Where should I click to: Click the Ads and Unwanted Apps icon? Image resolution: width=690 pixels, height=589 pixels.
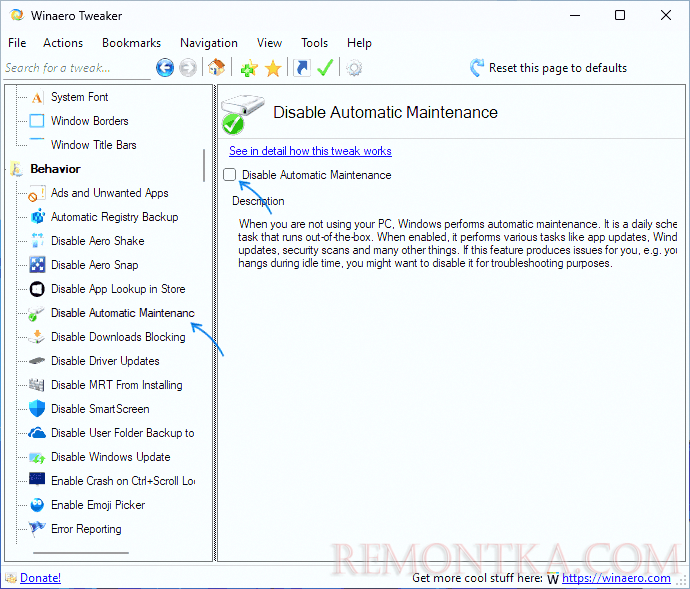[x=37, y=193]
